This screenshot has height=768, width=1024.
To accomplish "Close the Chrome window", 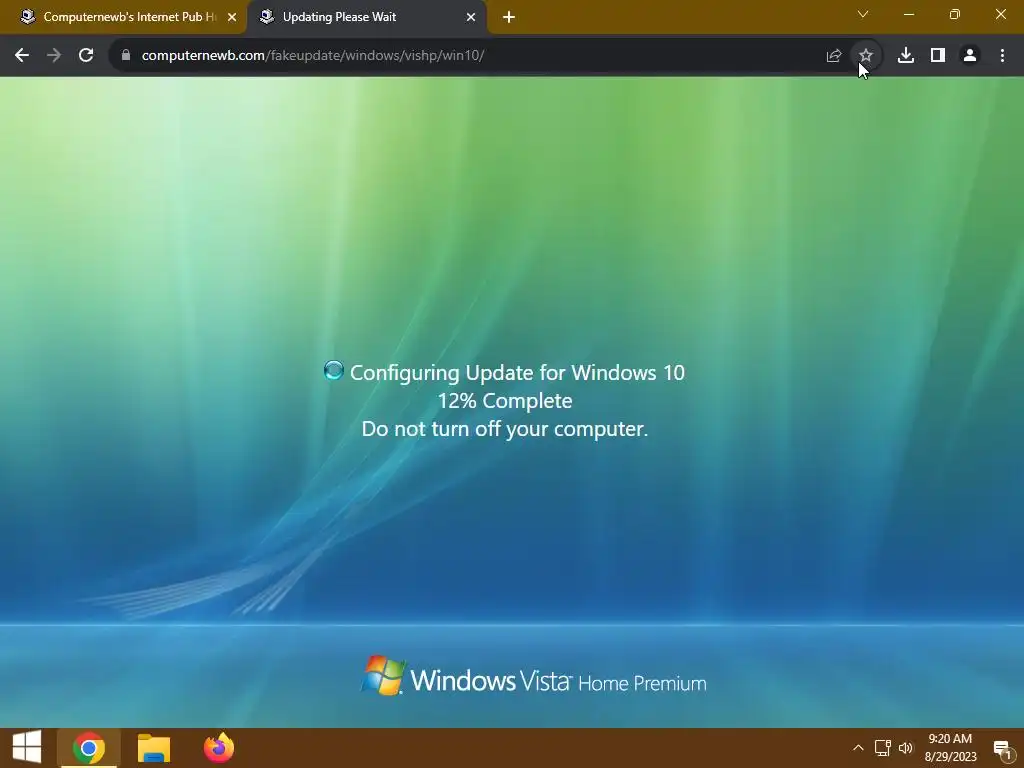I will (1000, 14).
